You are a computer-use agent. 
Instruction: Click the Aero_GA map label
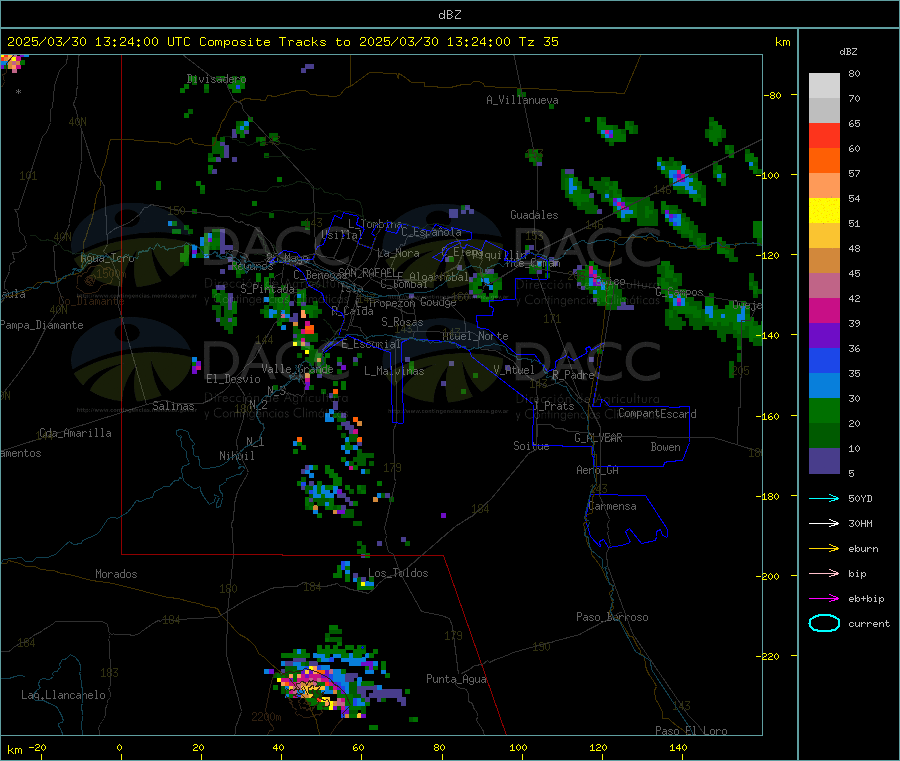597,470
